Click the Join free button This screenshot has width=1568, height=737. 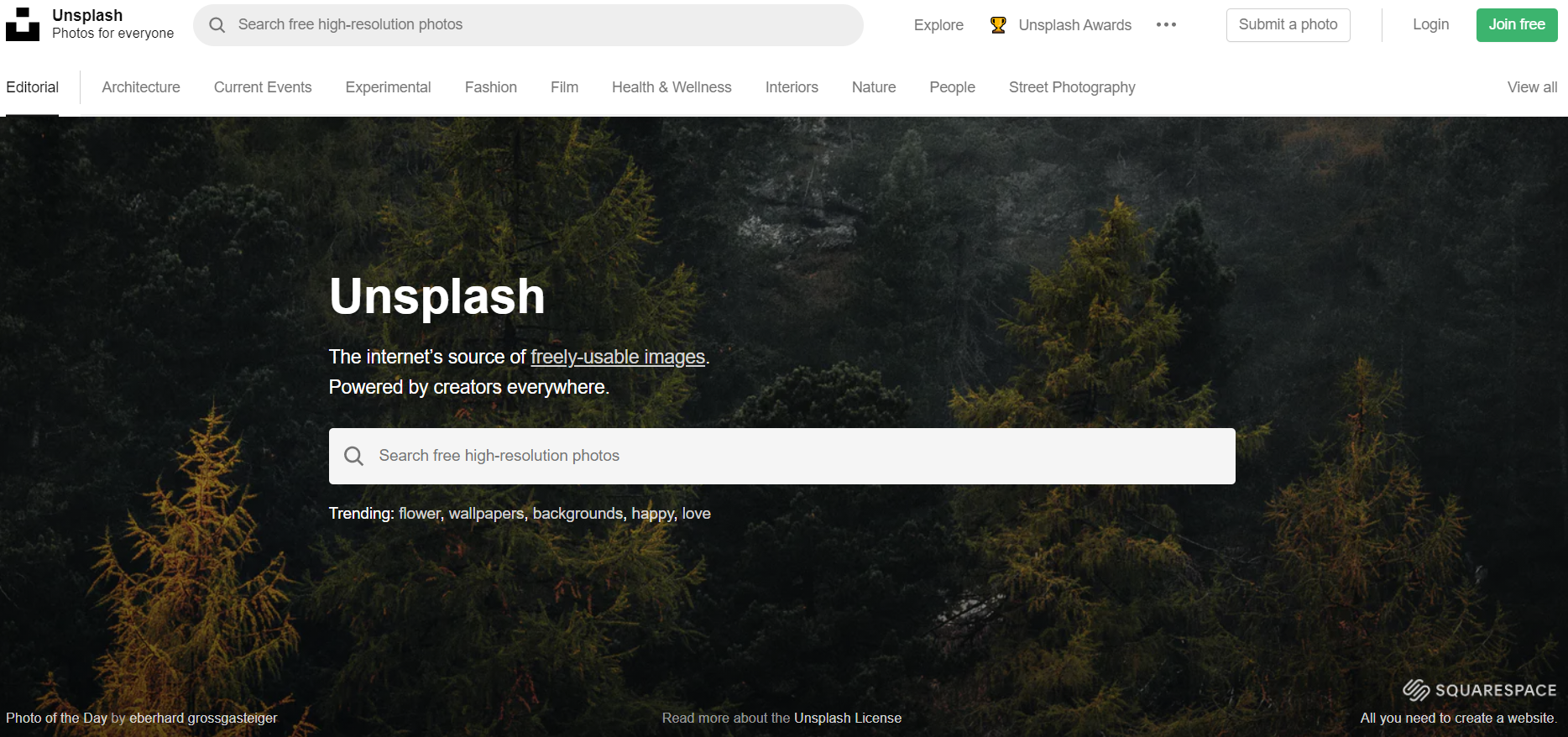tap(1517, 25)
